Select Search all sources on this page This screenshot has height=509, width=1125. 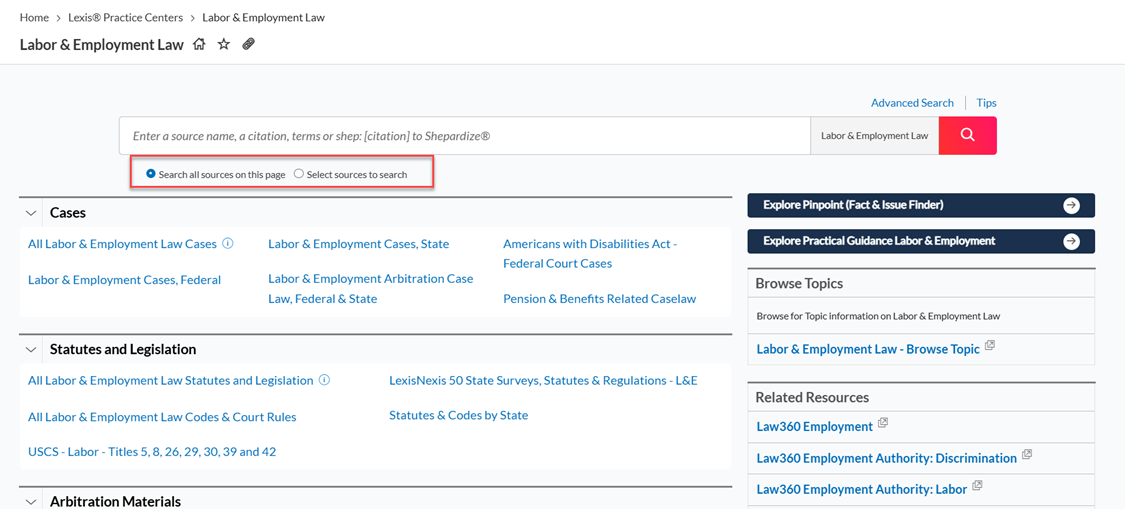215,174
